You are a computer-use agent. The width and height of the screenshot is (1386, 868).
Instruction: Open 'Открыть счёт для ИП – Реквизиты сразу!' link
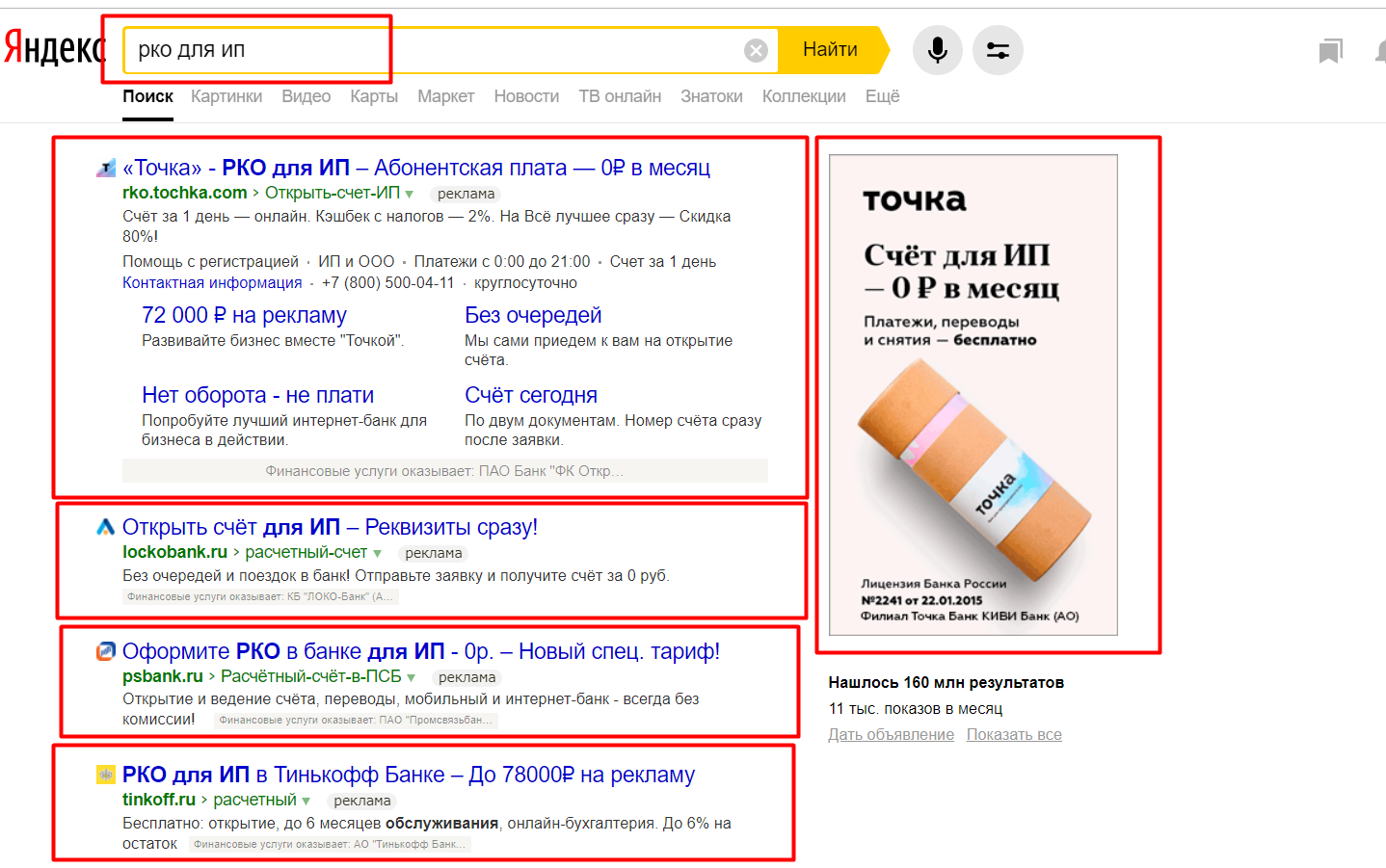tap(330, 527)
